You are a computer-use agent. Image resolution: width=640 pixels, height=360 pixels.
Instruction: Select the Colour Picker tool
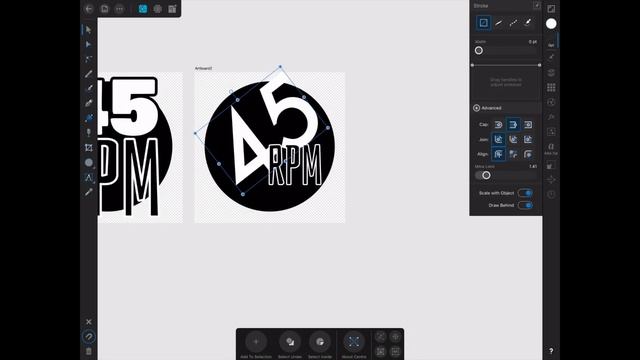[89, 192]
